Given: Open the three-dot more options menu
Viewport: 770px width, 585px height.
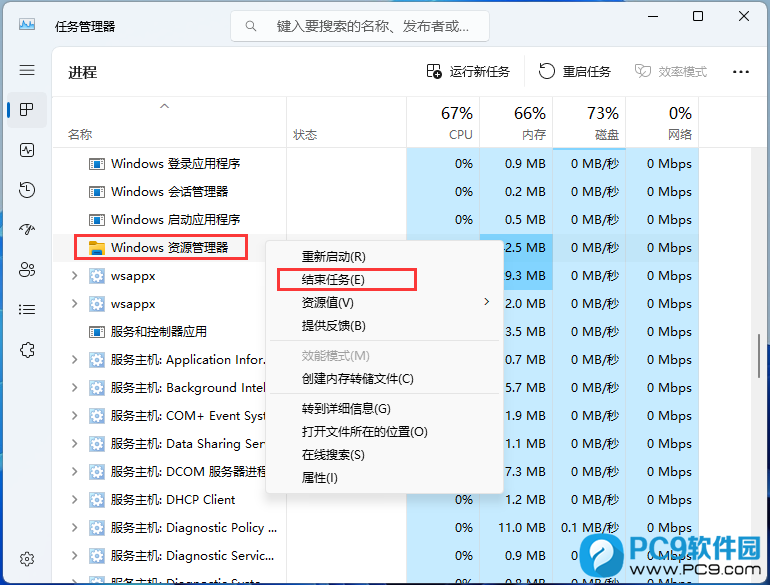Looking at the screenshot, I should coord(741,72).
